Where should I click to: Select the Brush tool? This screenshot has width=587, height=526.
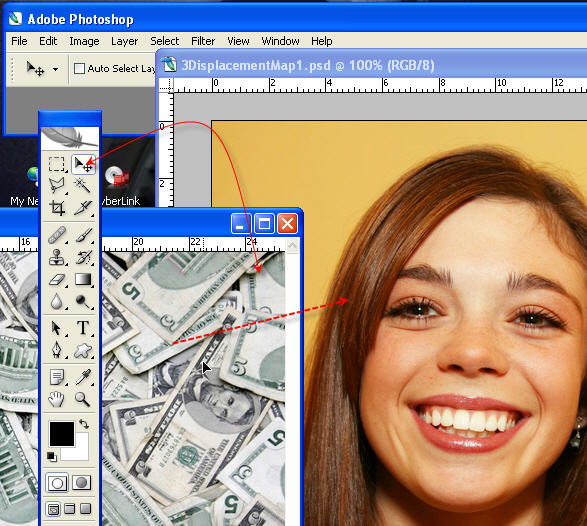click(x=83, y=235)
